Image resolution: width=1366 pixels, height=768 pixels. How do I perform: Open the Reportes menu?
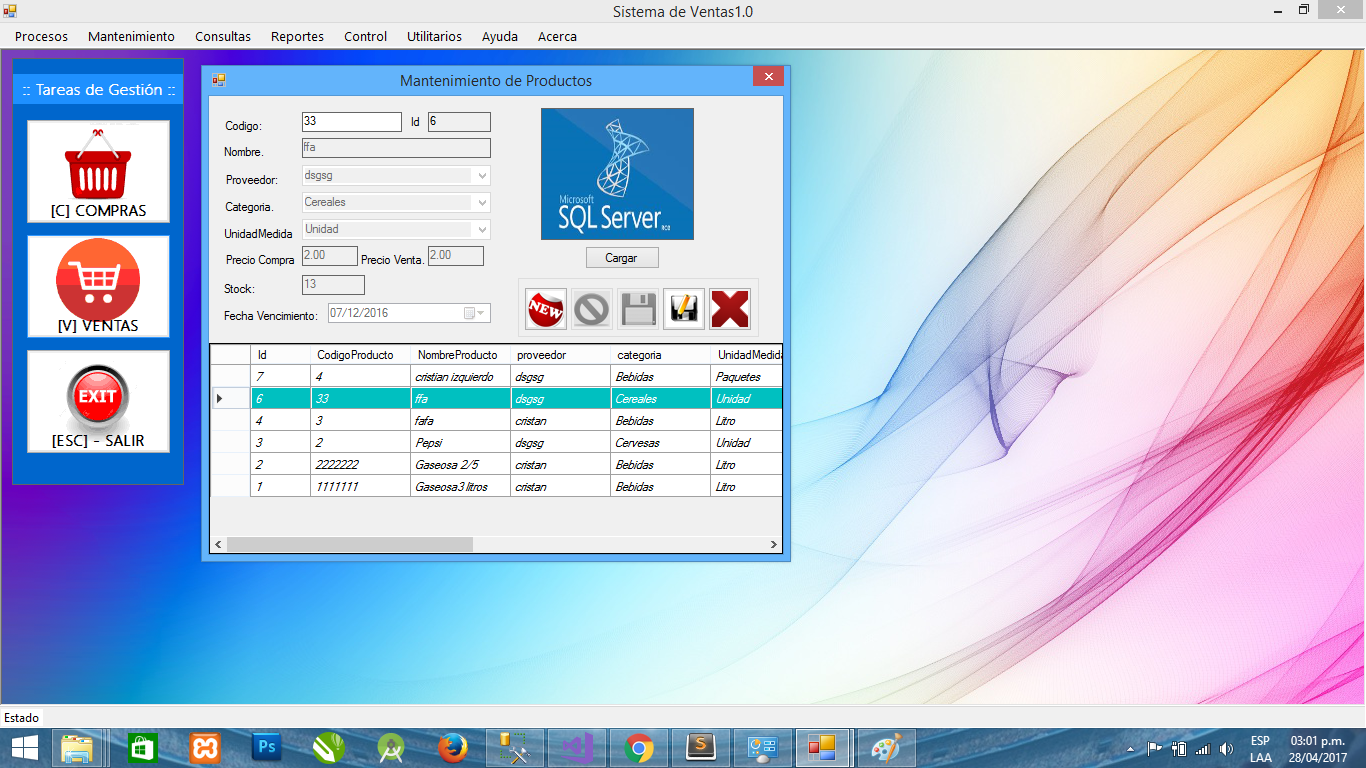(x=297, y=36)
